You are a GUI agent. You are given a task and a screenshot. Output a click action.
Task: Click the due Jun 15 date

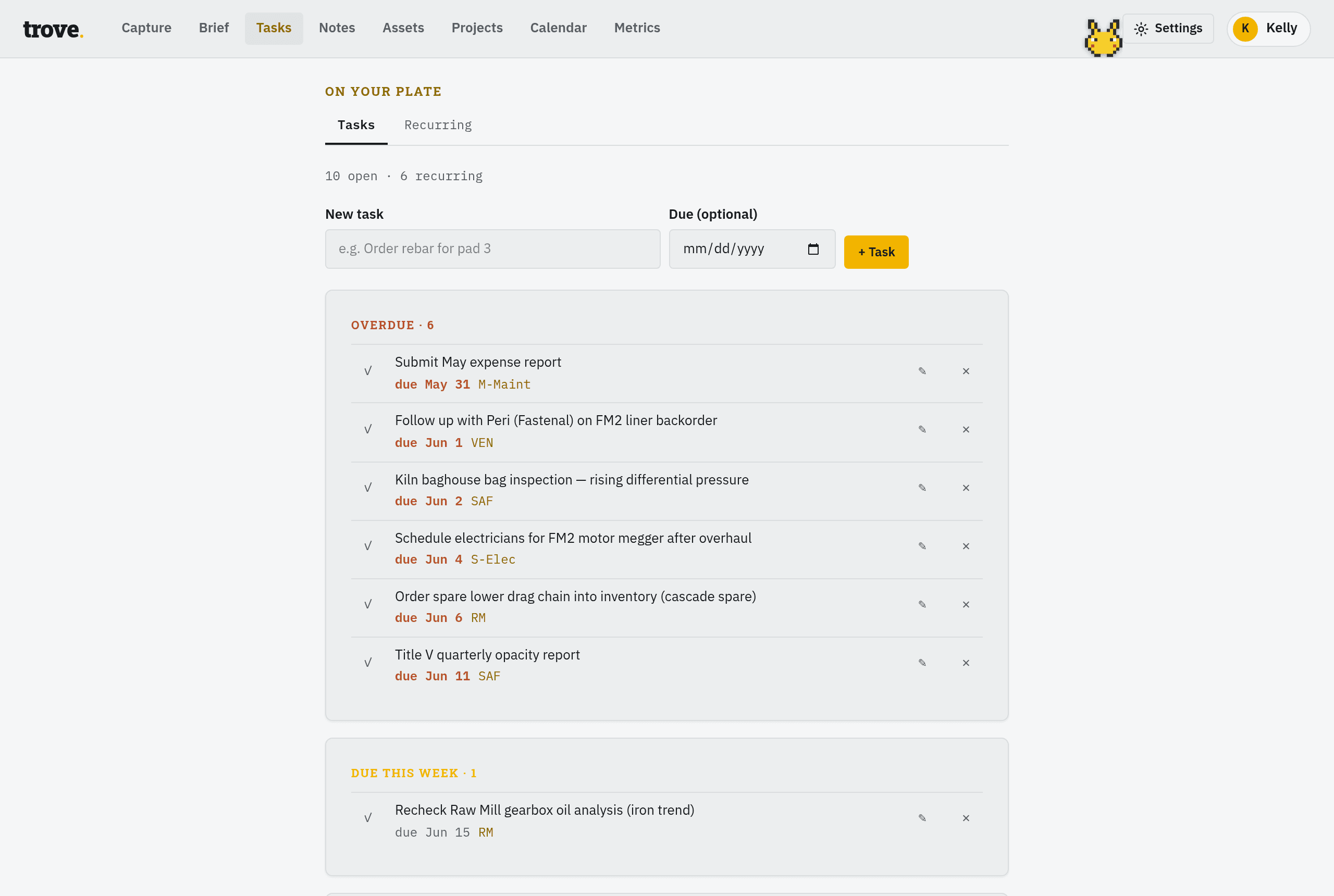pos(432,832)
